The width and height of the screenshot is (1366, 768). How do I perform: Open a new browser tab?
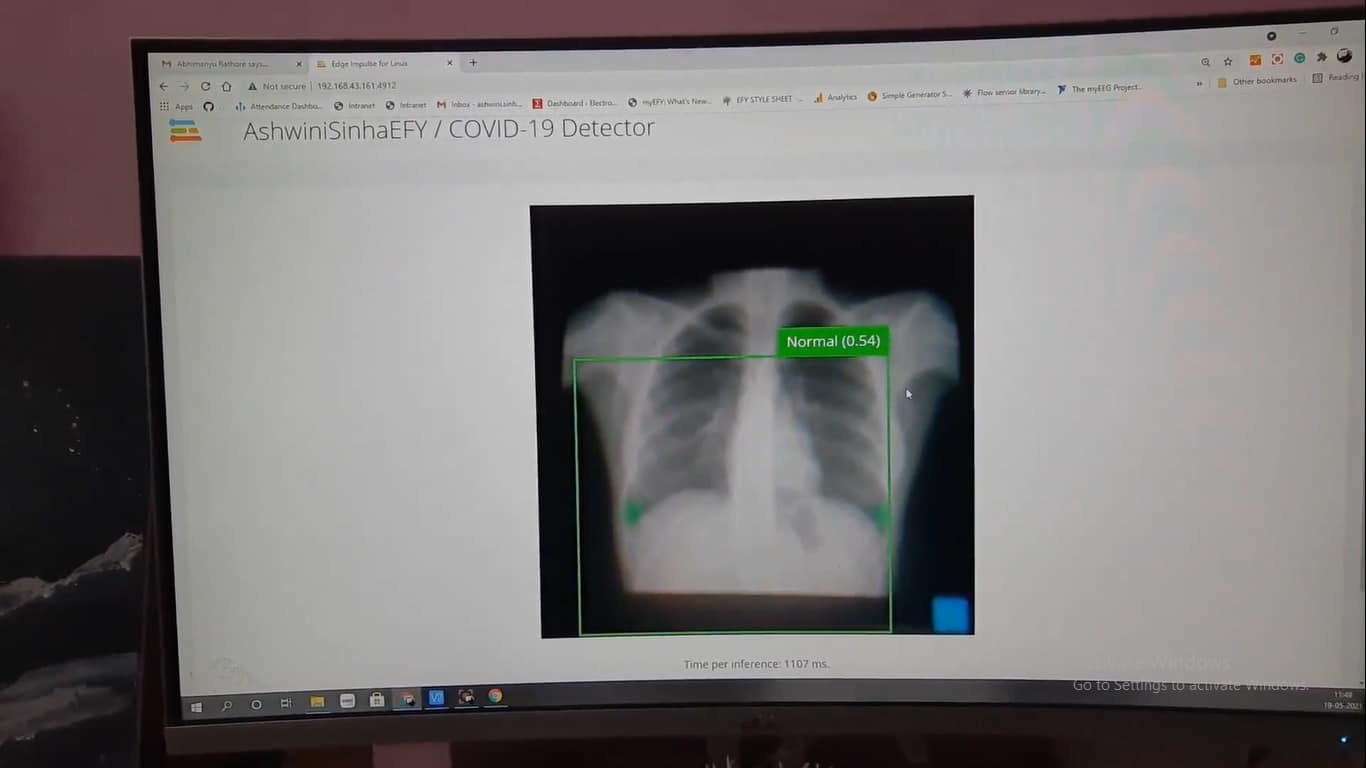click(x=473, y=63)
